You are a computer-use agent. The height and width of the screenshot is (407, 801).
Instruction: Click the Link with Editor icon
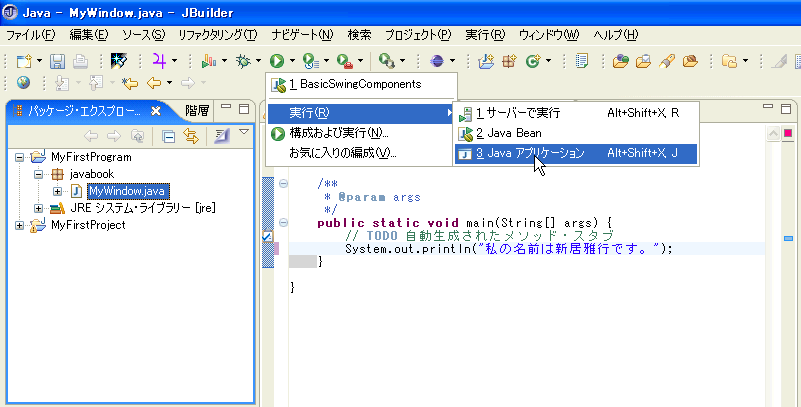188,135
